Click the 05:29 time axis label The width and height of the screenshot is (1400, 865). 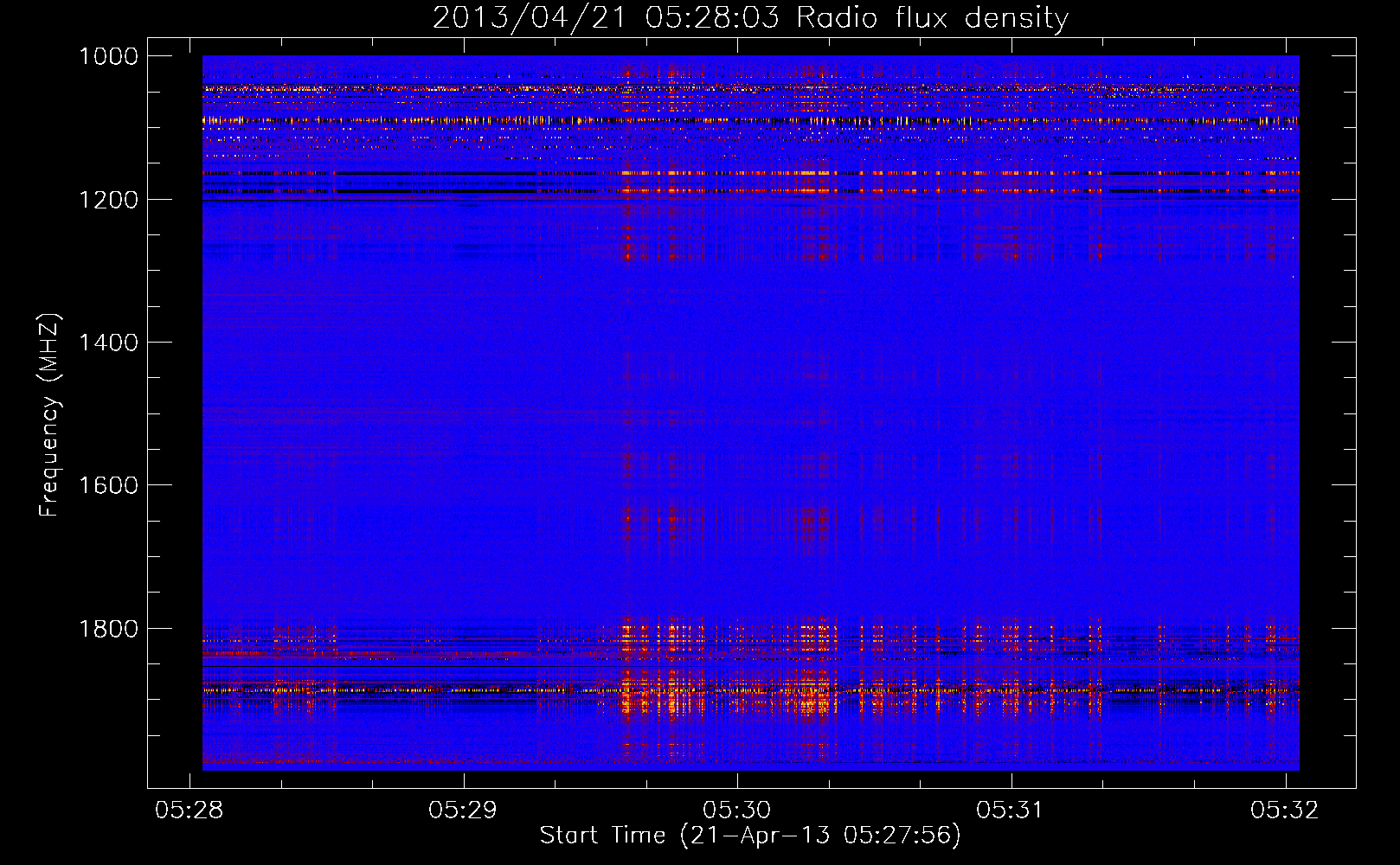coord(463,811)
